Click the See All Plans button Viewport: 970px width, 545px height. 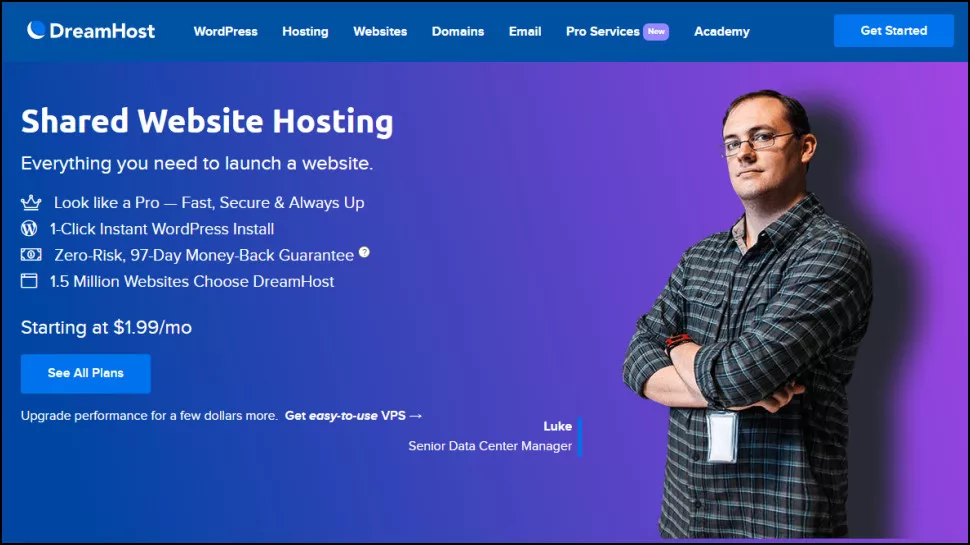pos(85,374)
